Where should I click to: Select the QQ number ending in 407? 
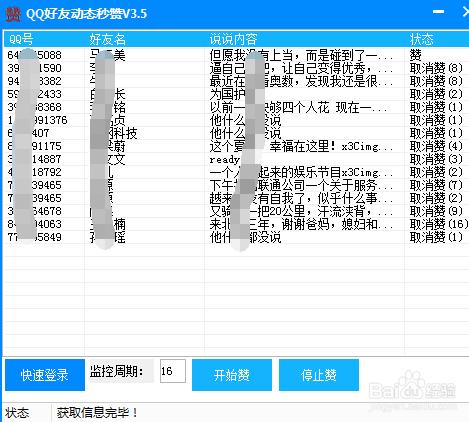point(28,133)
